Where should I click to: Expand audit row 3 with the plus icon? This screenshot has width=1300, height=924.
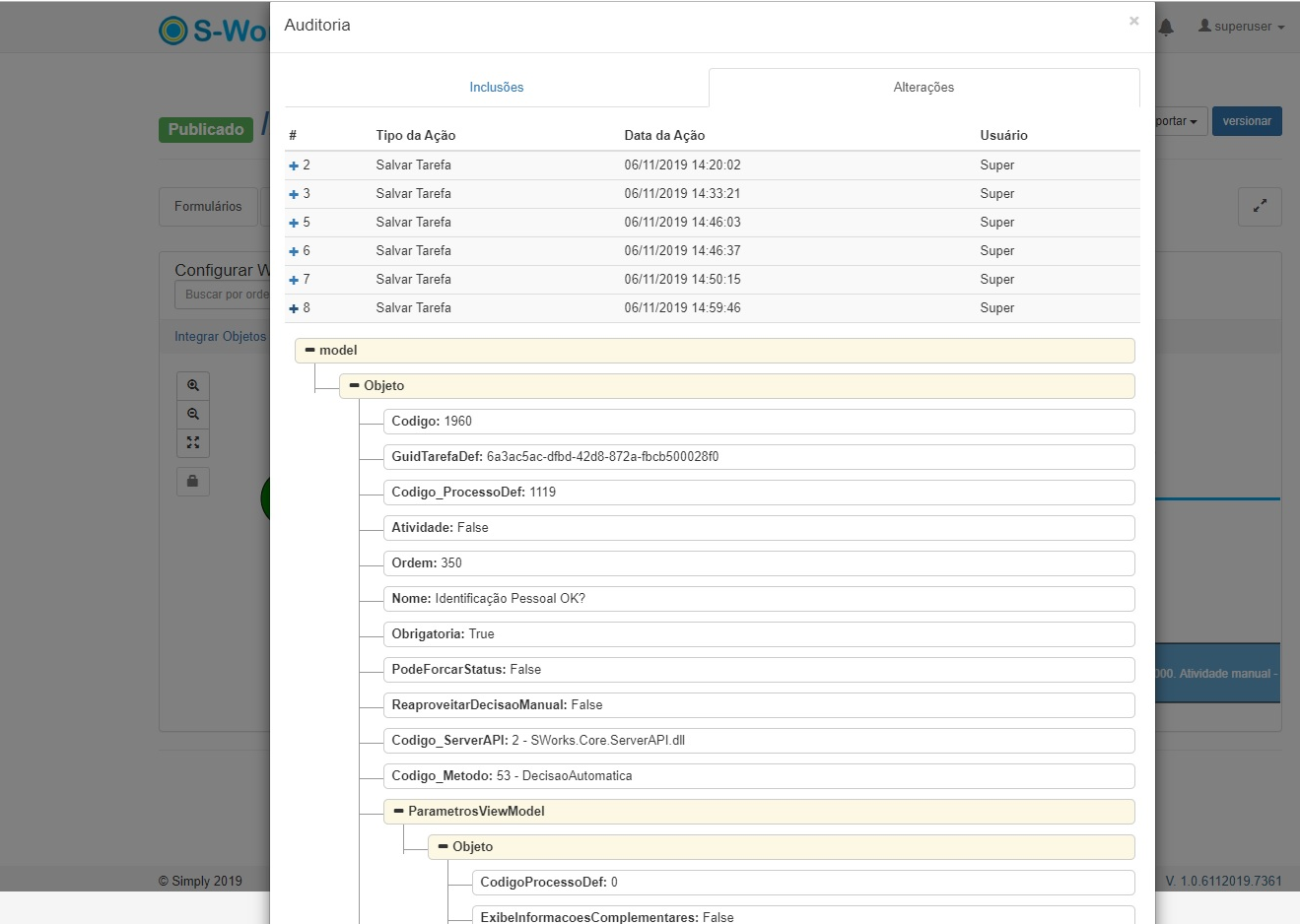coord(294,194)
